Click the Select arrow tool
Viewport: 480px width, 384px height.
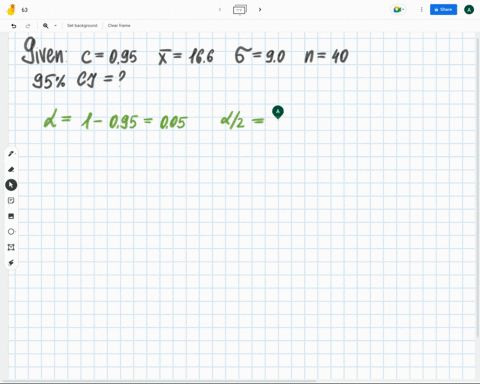coord(11,185)
